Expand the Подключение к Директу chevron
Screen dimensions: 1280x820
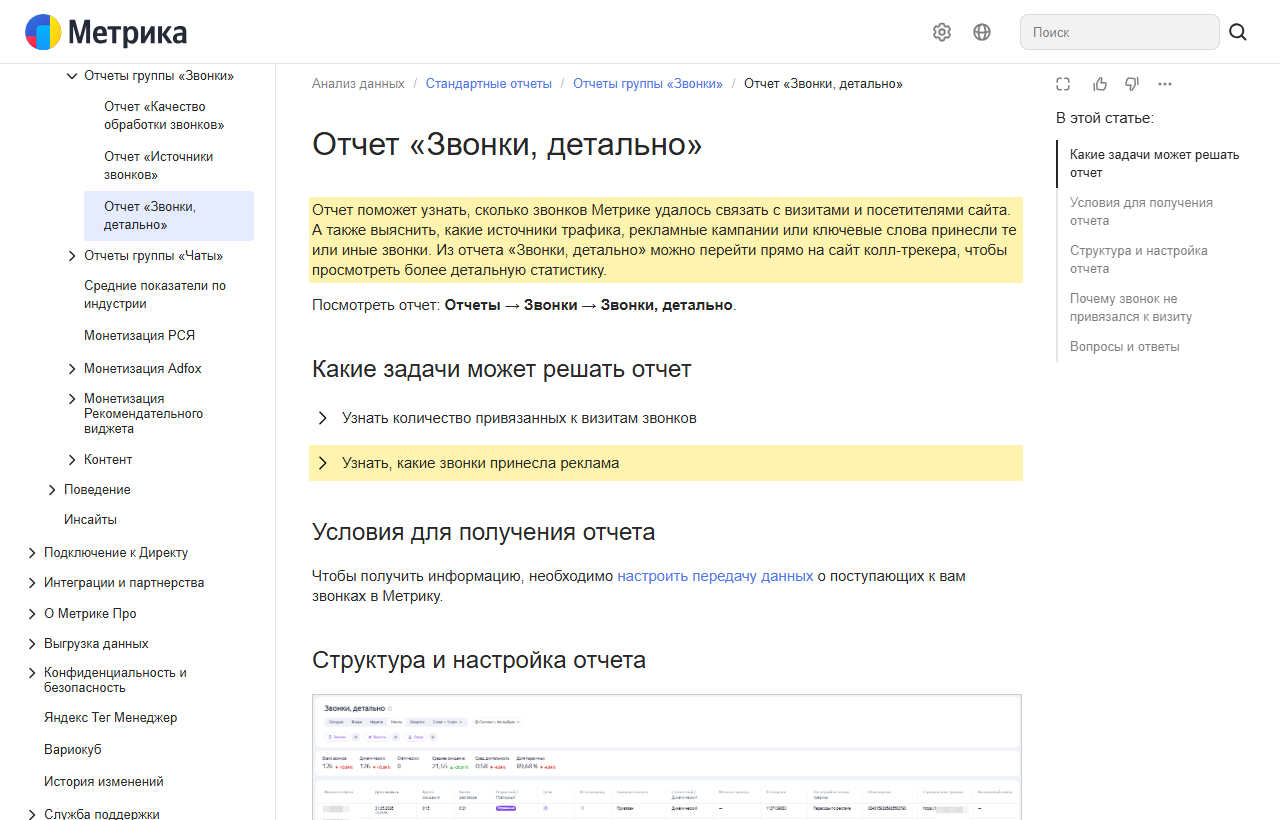(x=32, y=553)
